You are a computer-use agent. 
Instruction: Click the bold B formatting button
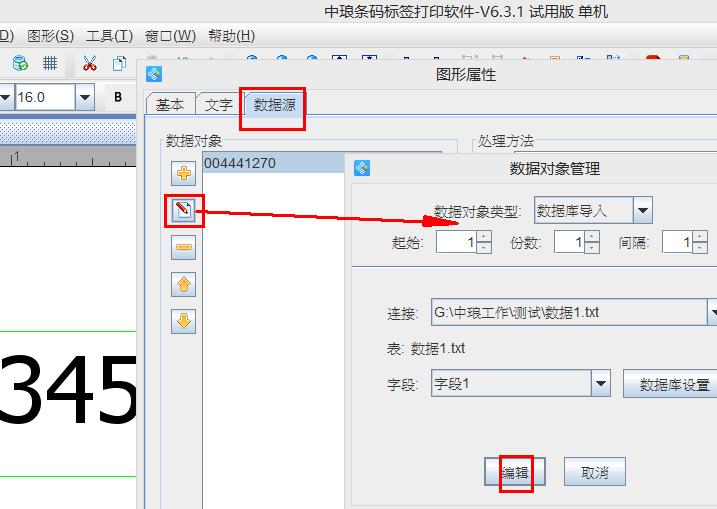pyautogui.click(x=118, y=97)
